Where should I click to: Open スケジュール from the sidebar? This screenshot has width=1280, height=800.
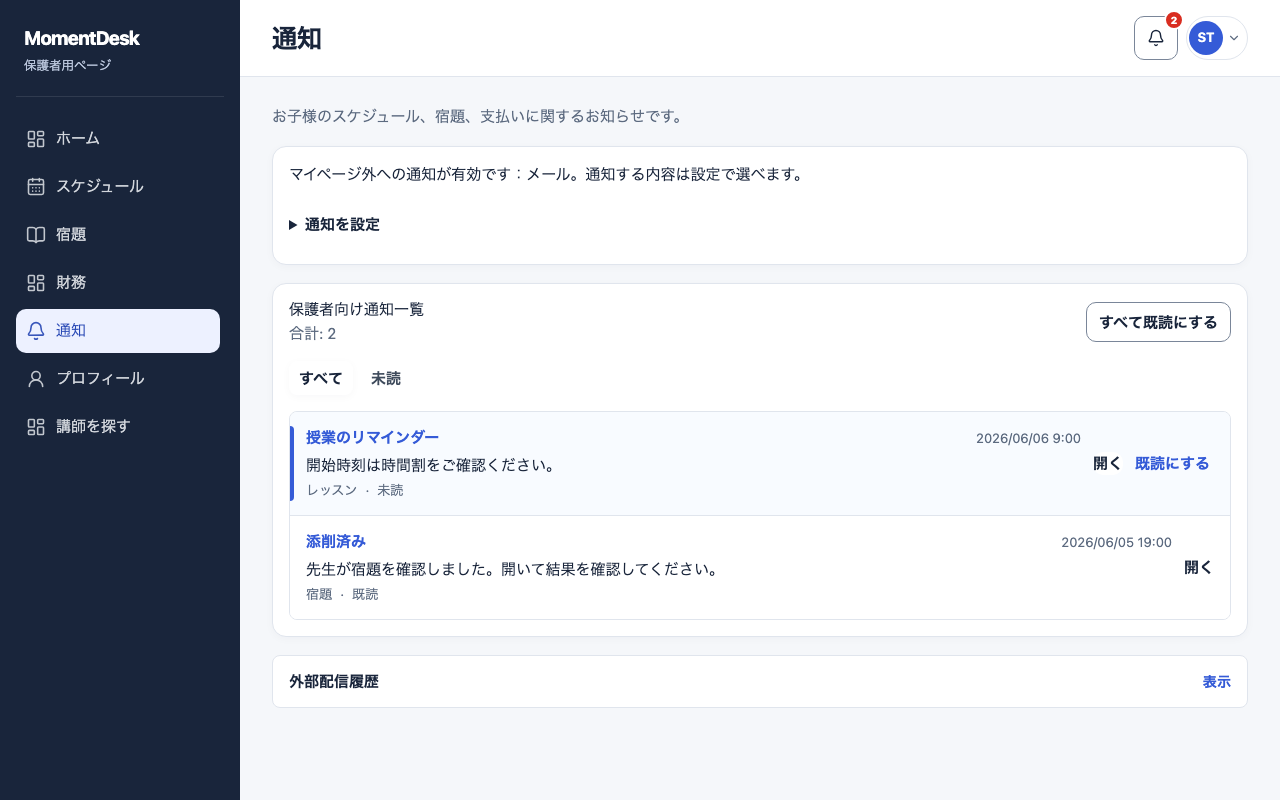[x=118, y=187]
